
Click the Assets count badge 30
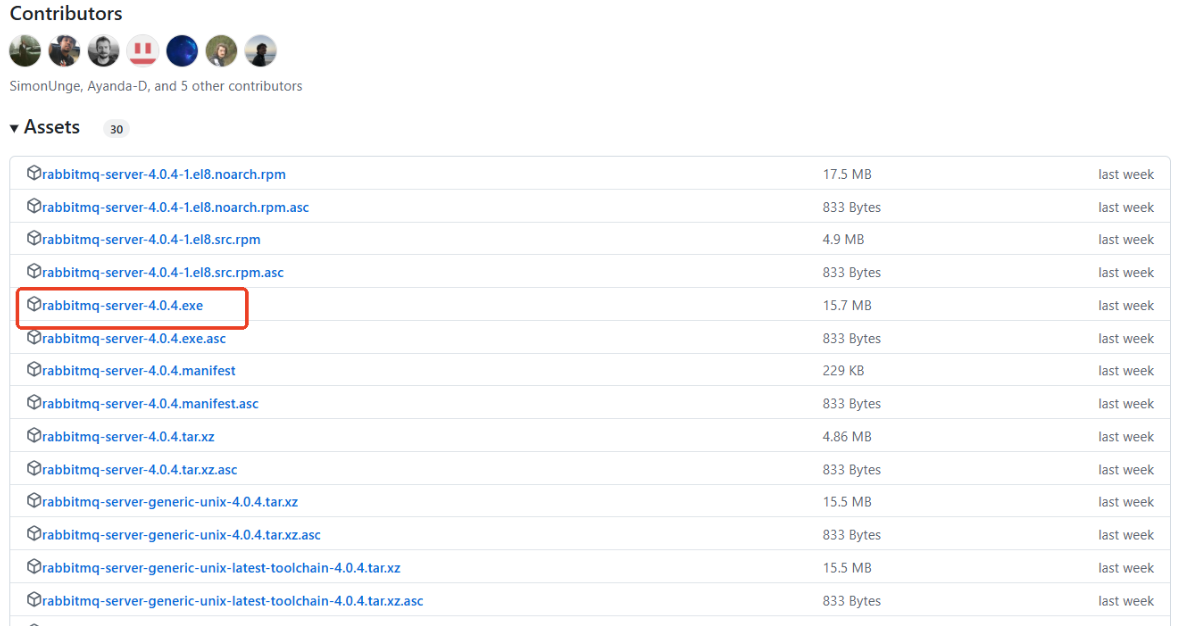coord(116,129)
